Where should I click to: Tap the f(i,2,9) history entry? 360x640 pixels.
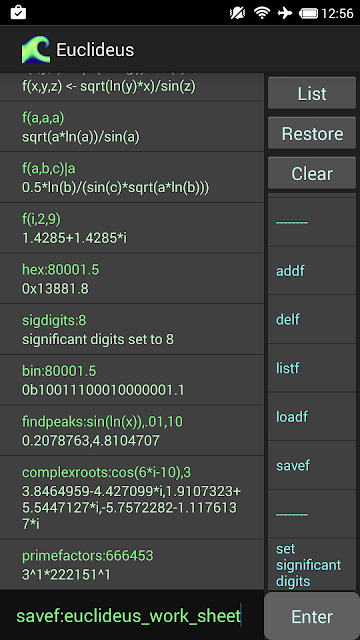[131, 228]
